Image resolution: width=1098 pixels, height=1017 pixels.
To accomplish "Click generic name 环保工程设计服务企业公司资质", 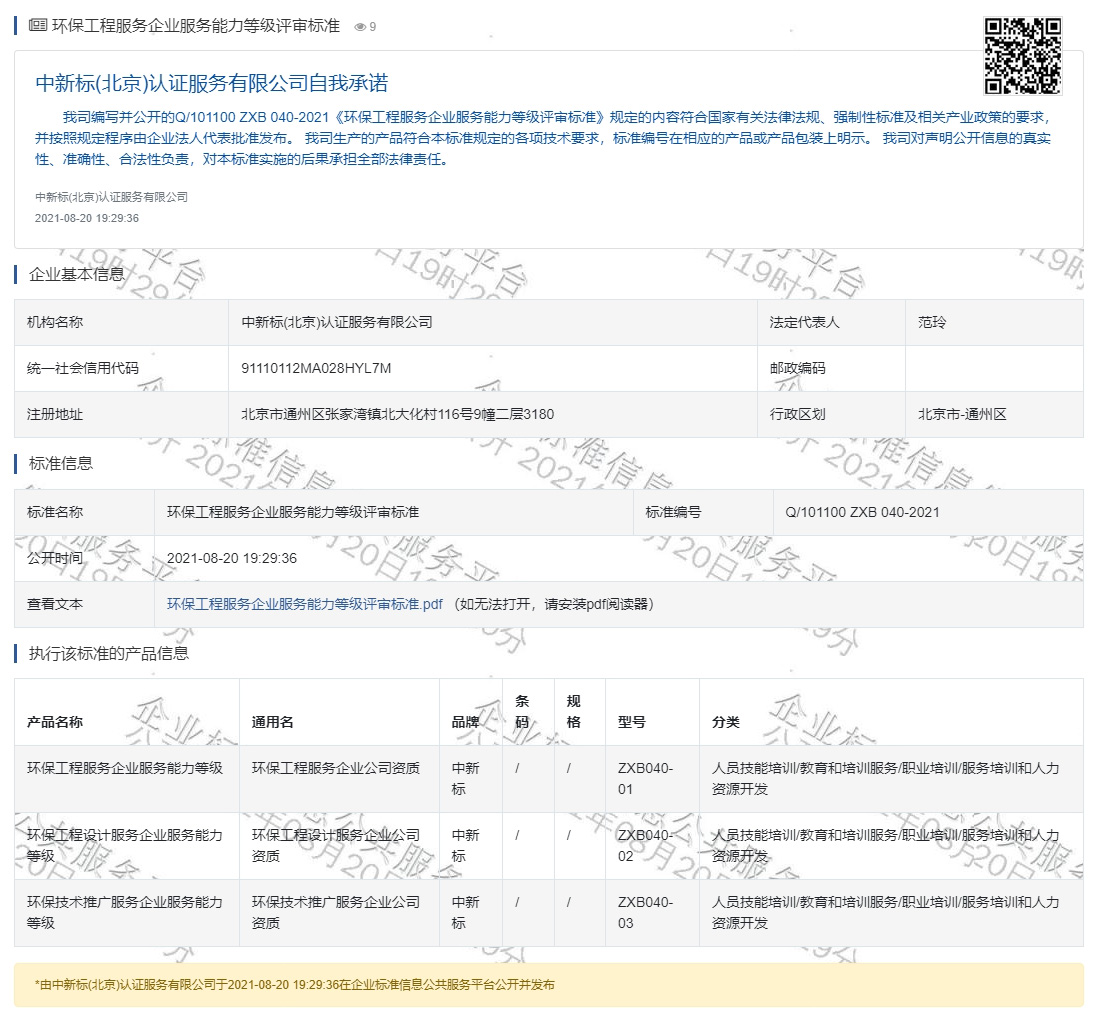I will tap(335, 846).
